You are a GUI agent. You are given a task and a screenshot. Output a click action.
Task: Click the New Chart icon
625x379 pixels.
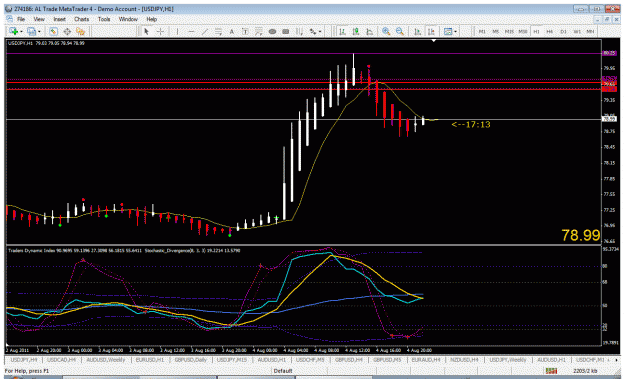[13, 31]
